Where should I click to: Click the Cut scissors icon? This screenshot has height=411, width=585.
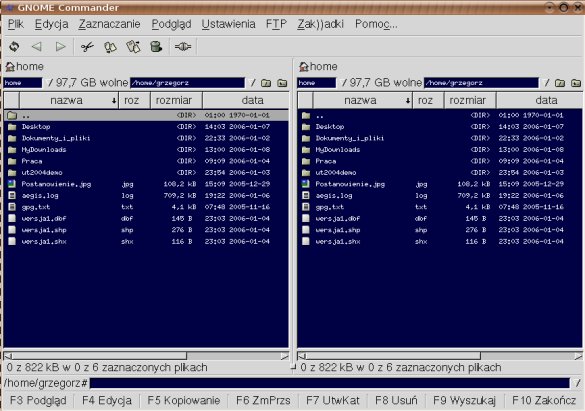(87, 47)
